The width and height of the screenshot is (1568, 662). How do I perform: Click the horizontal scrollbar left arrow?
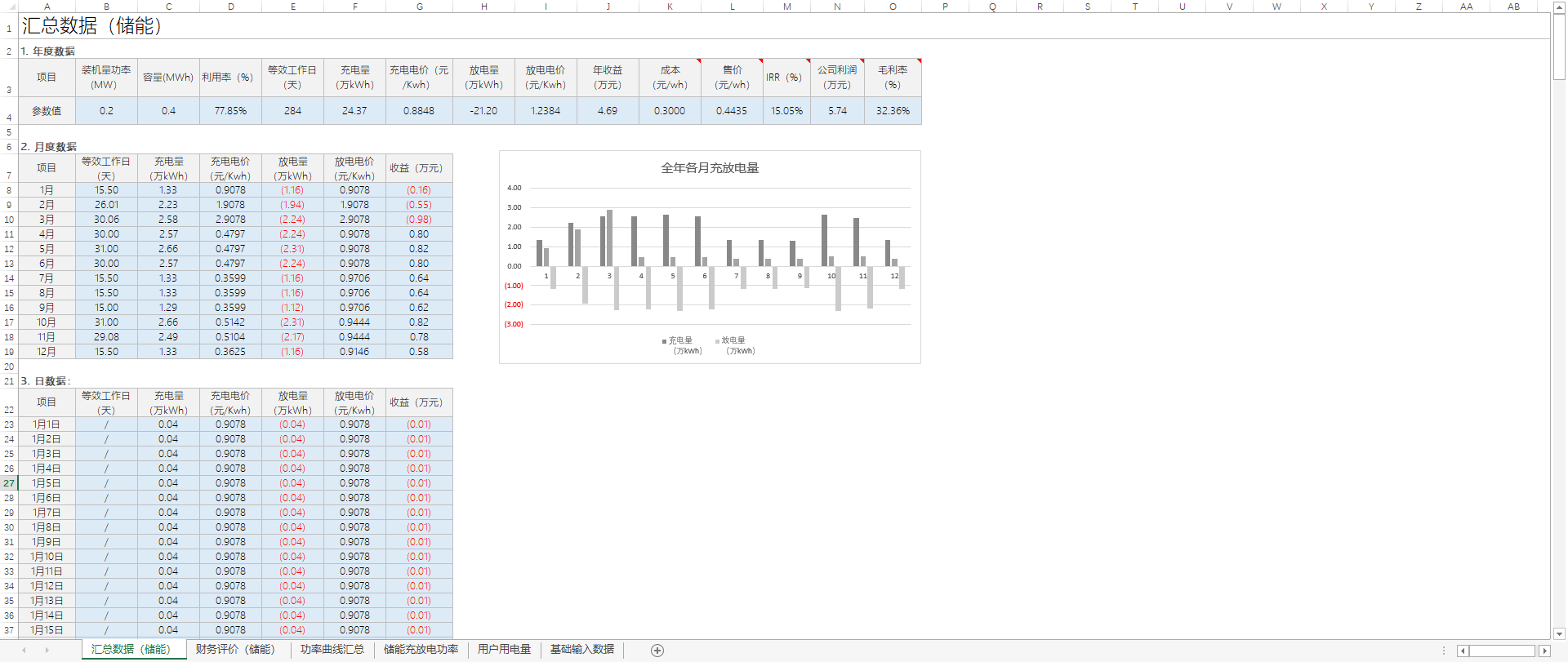(x=1463, y=651)
